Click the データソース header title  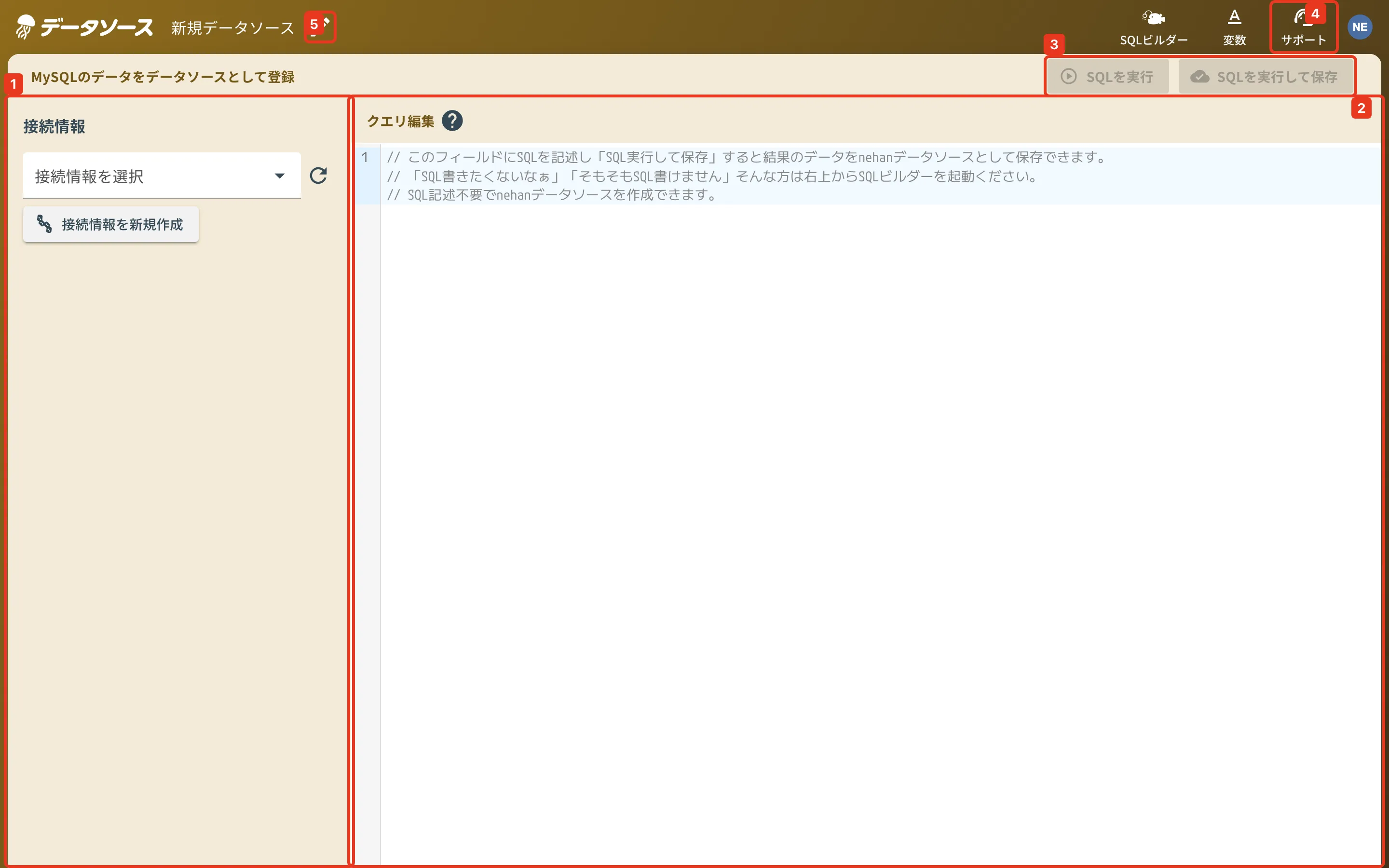[97, 27]
